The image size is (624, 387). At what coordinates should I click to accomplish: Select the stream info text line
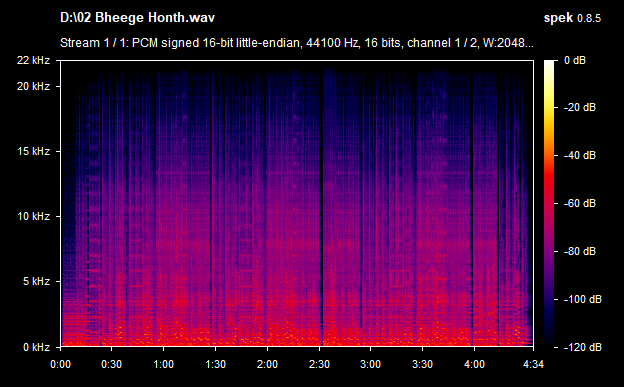point(296,43)
